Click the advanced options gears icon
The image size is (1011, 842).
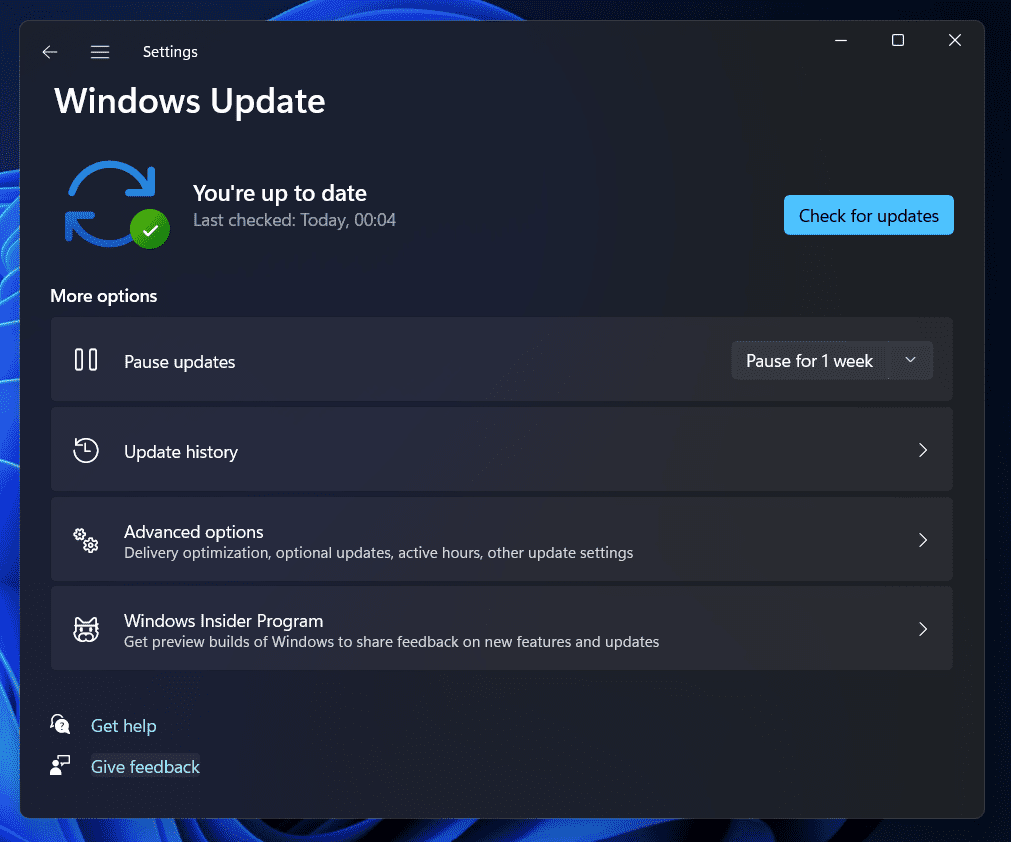(86, 540)
